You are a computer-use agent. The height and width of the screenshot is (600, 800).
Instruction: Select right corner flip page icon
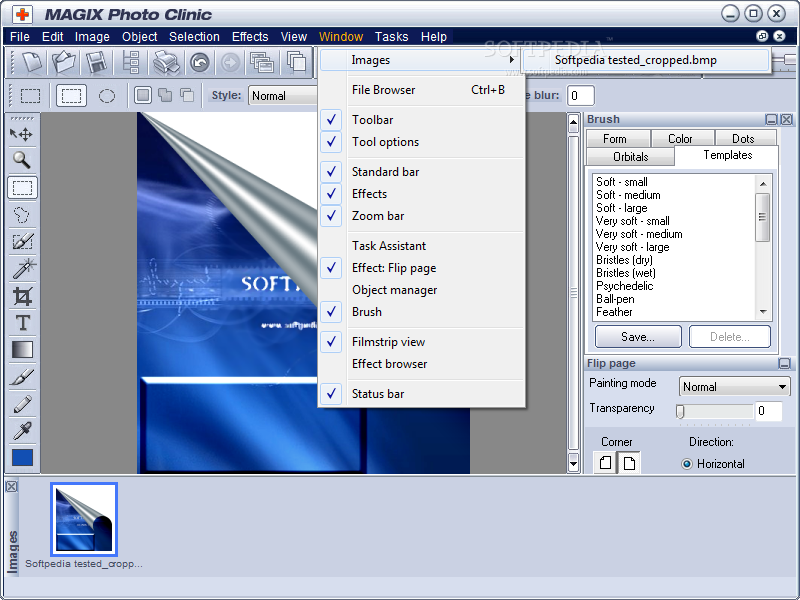[629, 463]
